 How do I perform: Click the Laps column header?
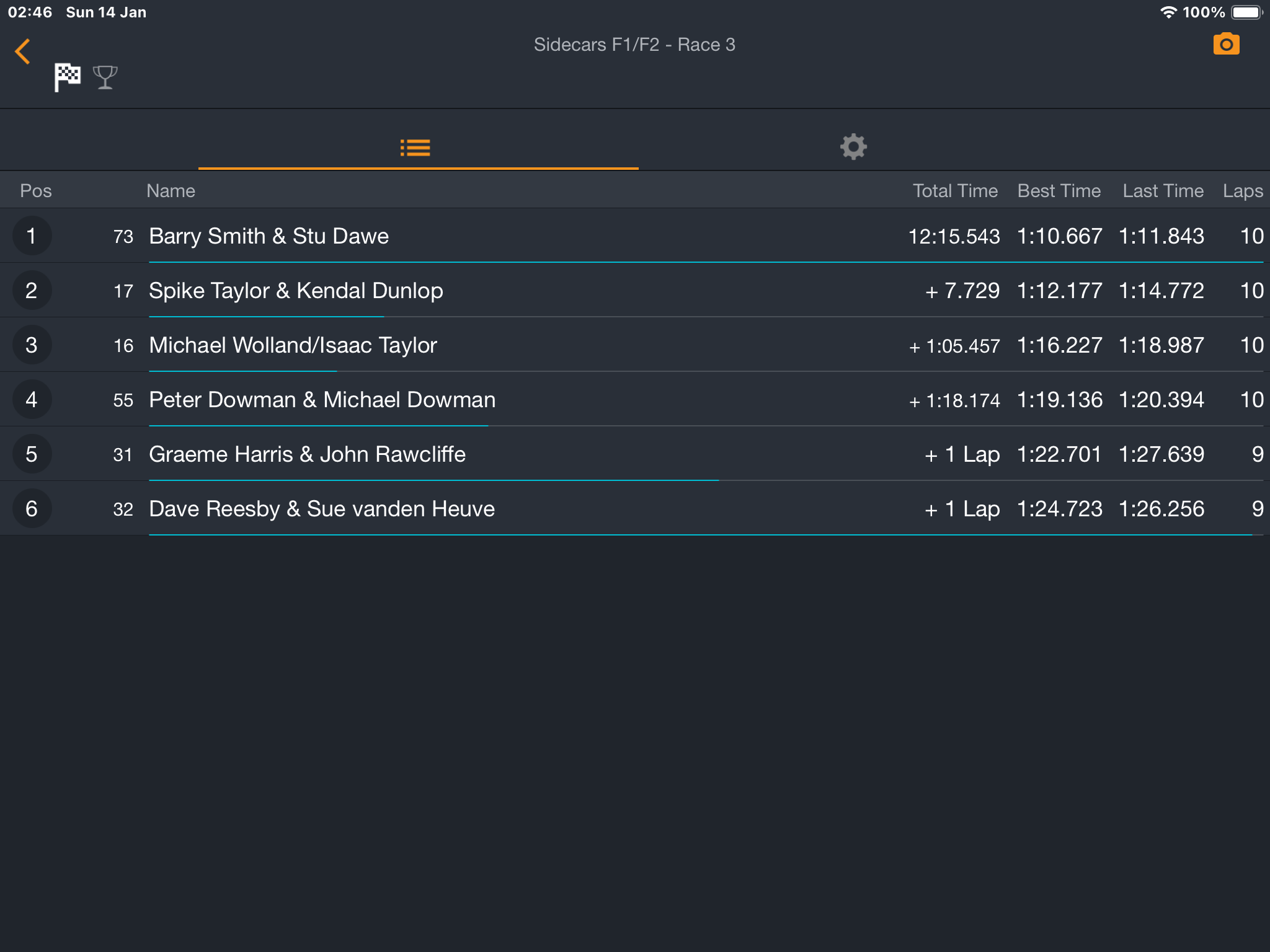click(x=1243, y=192)
